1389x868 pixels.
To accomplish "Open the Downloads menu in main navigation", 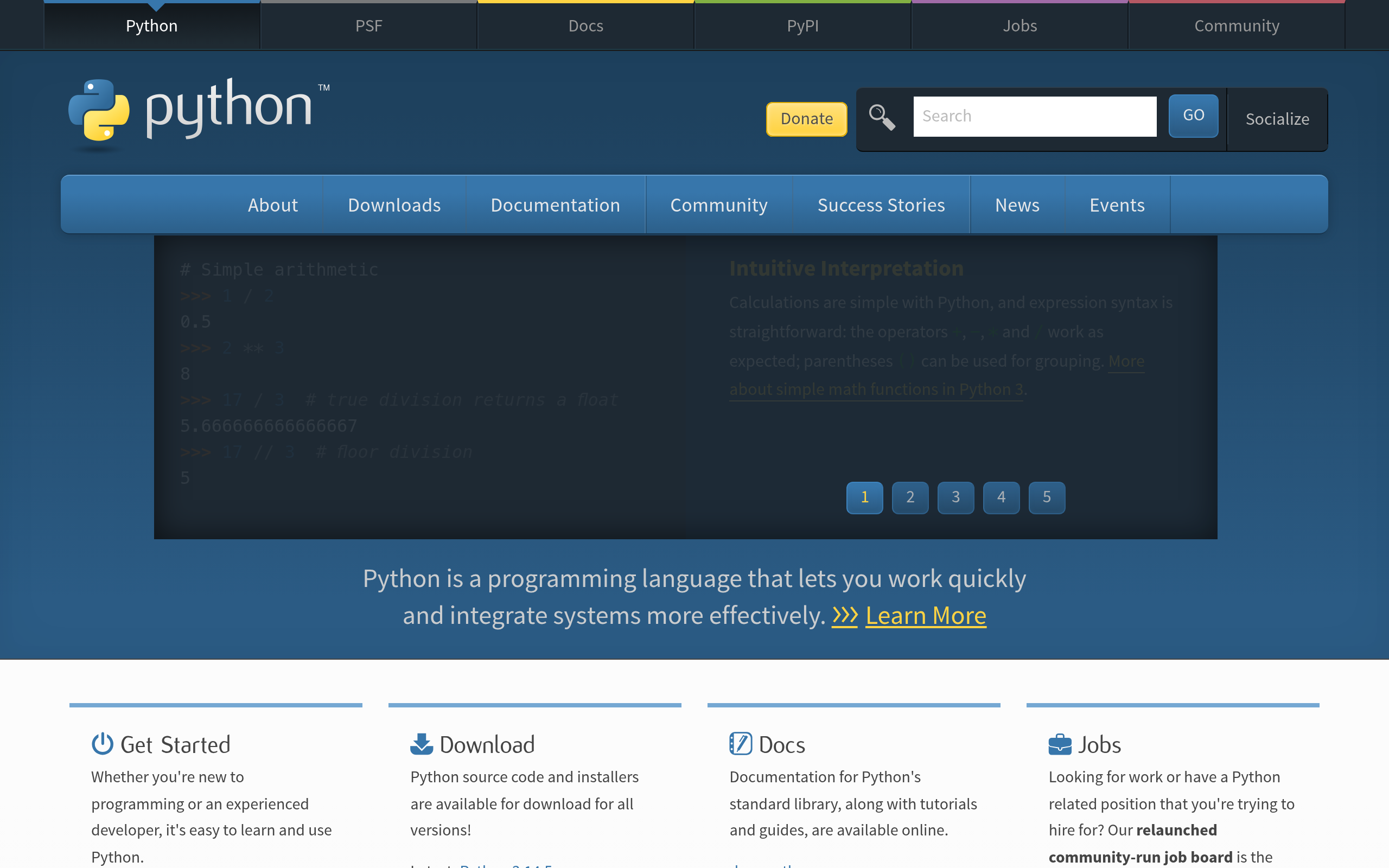I will [394, 205].
